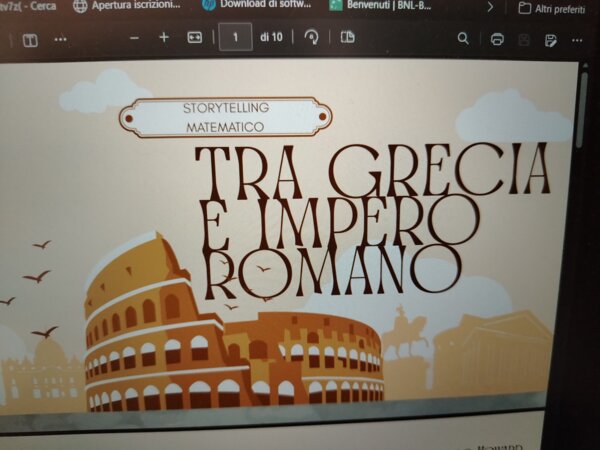Open the 'Cerca' bookmark
600x450 pixels.
click(x=28, y=6)
